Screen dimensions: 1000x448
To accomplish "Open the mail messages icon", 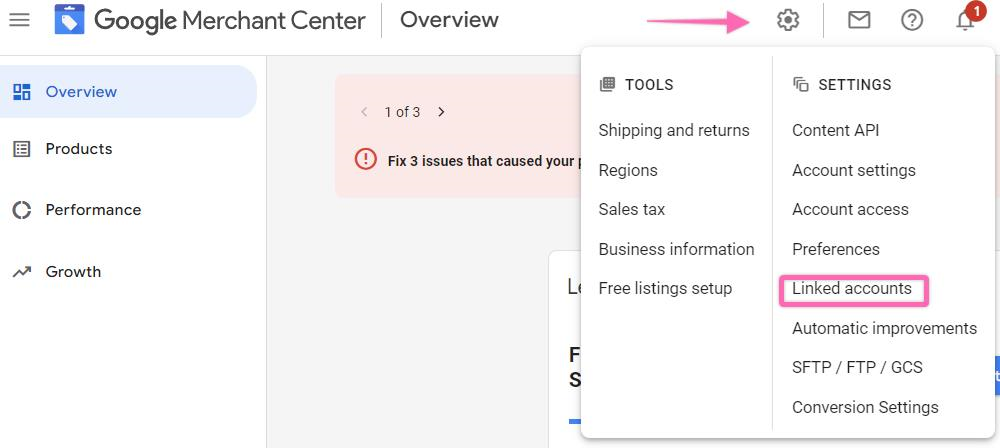I will click(x=859, y=20).
